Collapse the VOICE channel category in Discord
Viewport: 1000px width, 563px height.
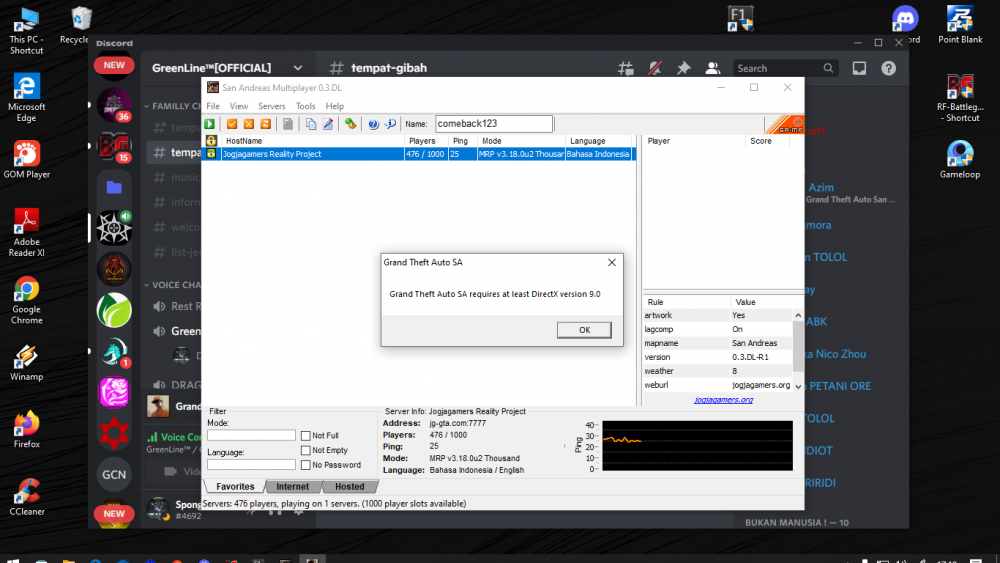coord(172,285)
